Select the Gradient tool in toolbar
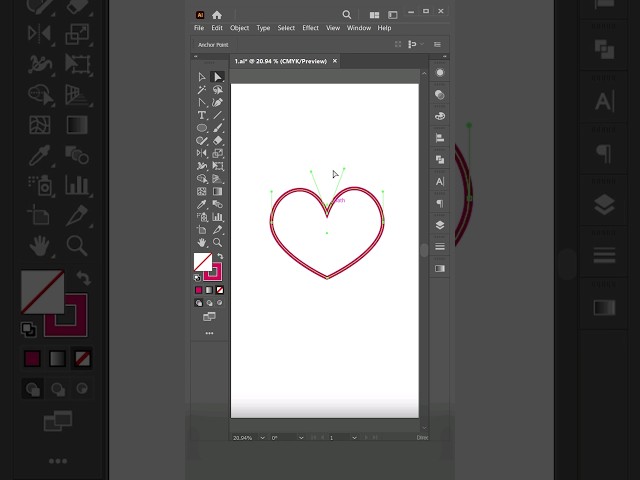Image resolution: width=640 pixels, height=480 pixels. point(218,191)
